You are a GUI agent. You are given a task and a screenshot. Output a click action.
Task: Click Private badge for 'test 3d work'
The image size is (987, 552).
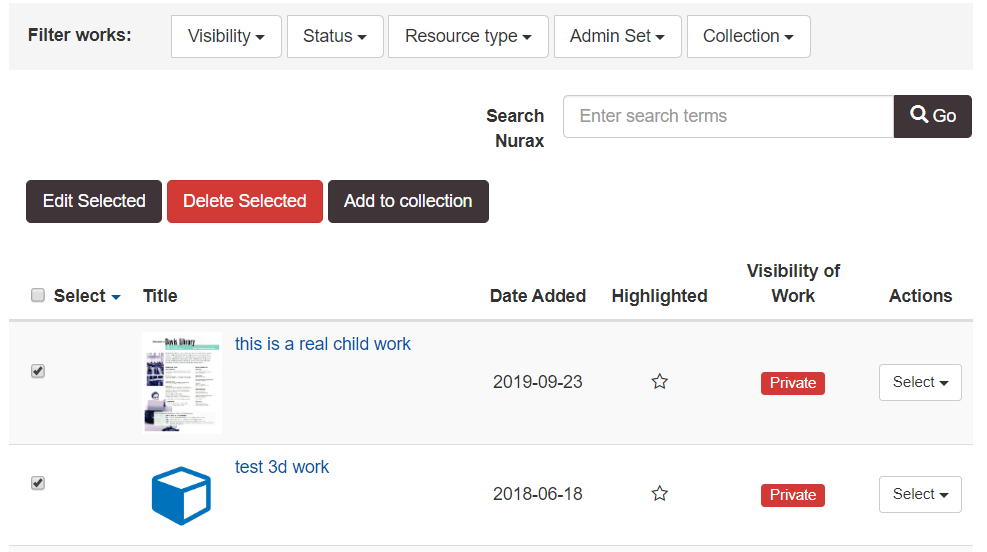(792, 495)
